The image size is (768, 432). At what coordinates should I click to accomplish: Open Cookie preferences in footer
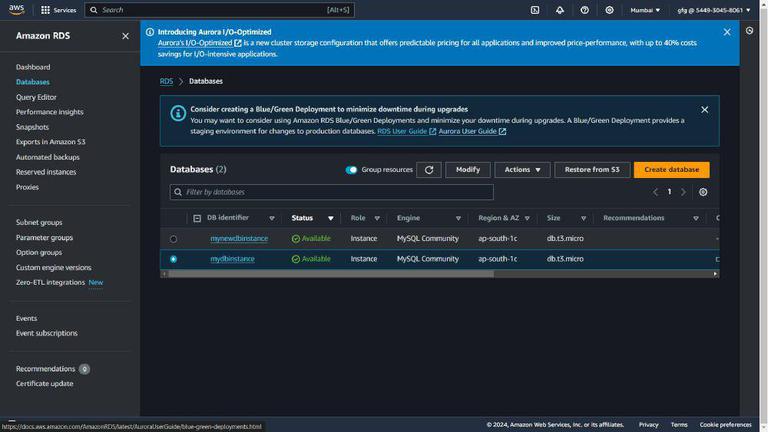(x=725, y=425)
